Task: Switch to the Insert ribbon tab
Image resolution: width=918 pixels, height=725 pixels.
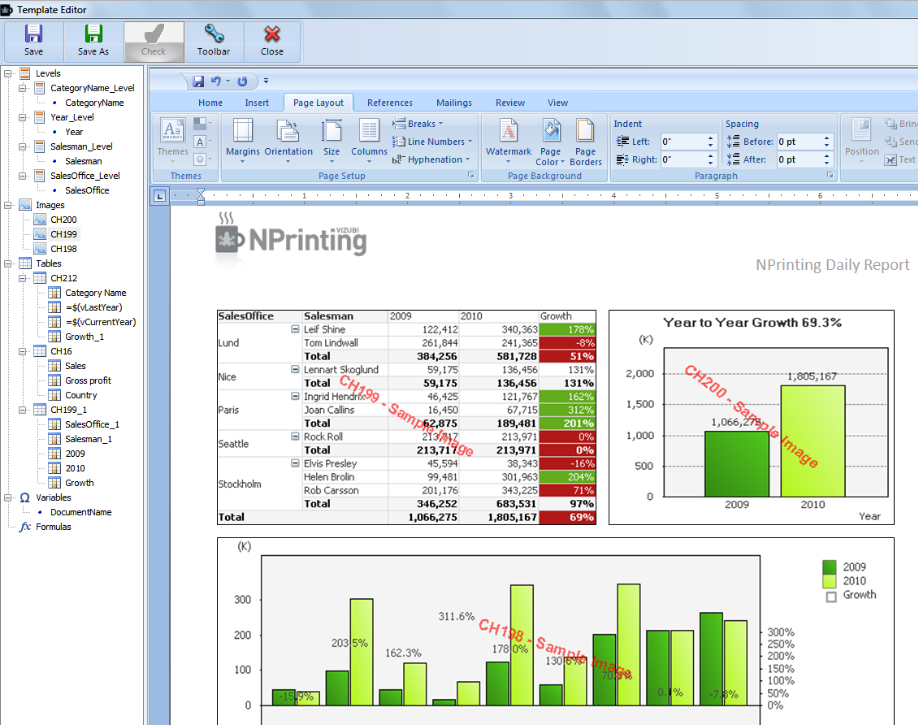Action: coord(257,102)
